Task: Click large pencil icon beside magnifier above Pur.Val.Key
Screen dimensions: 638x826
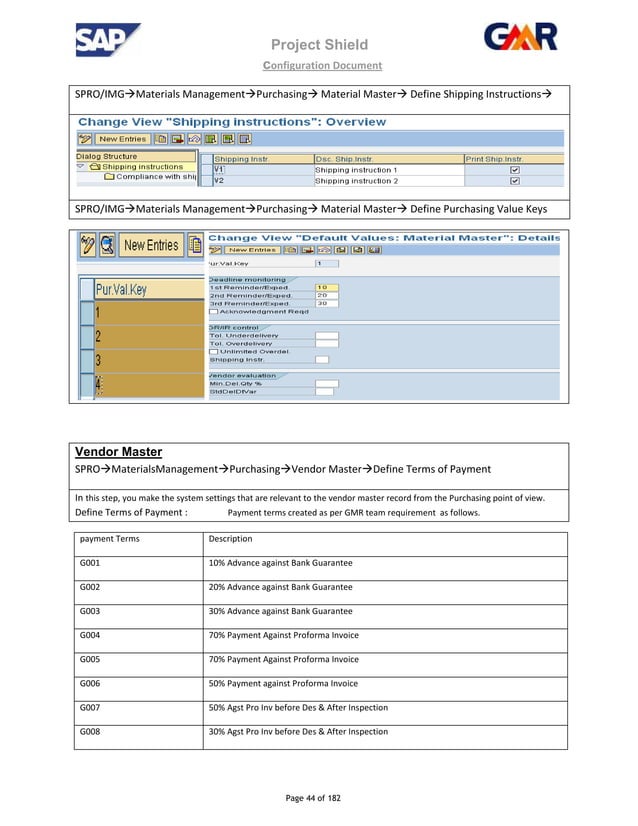Action: point(87,245)
